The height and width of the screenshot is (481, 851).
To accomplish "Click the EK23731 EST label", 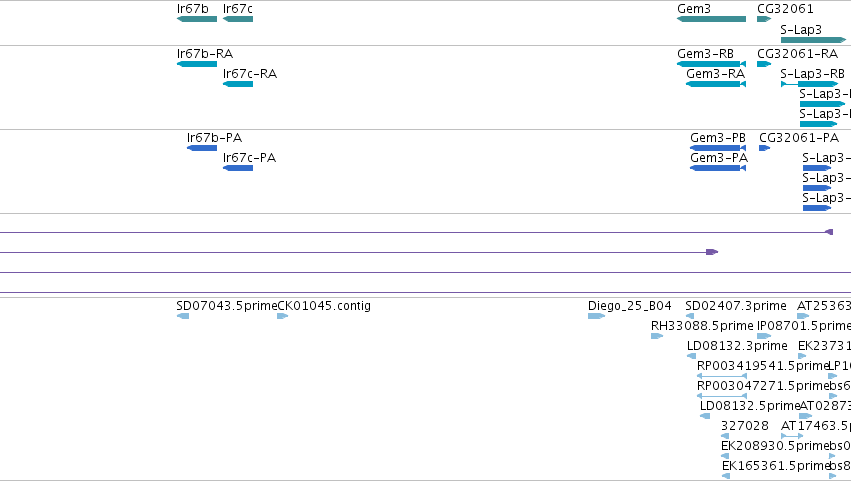I will (824, 346).
